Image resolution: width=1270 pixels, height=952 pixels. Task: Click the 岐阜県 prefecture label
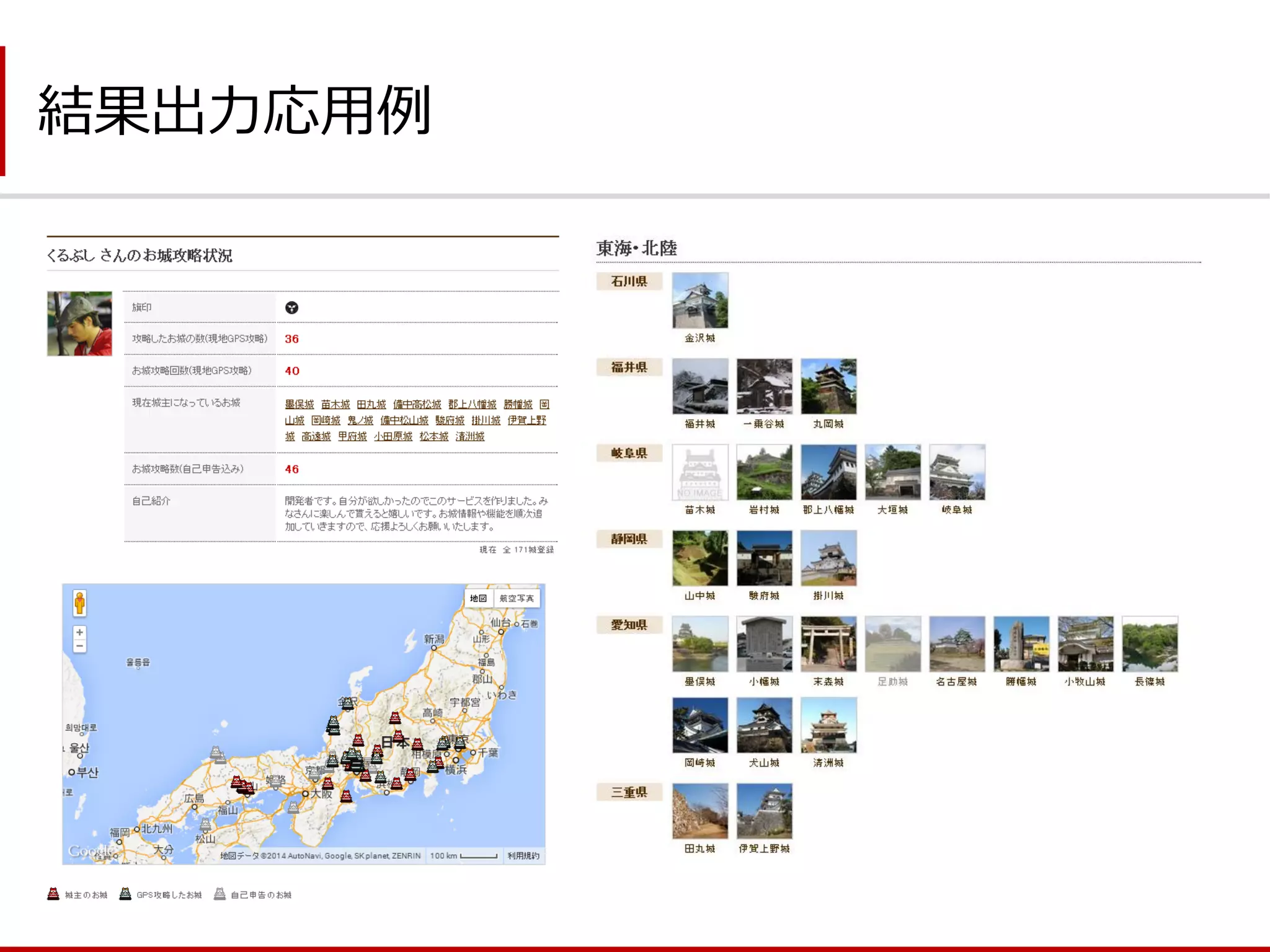629,453
